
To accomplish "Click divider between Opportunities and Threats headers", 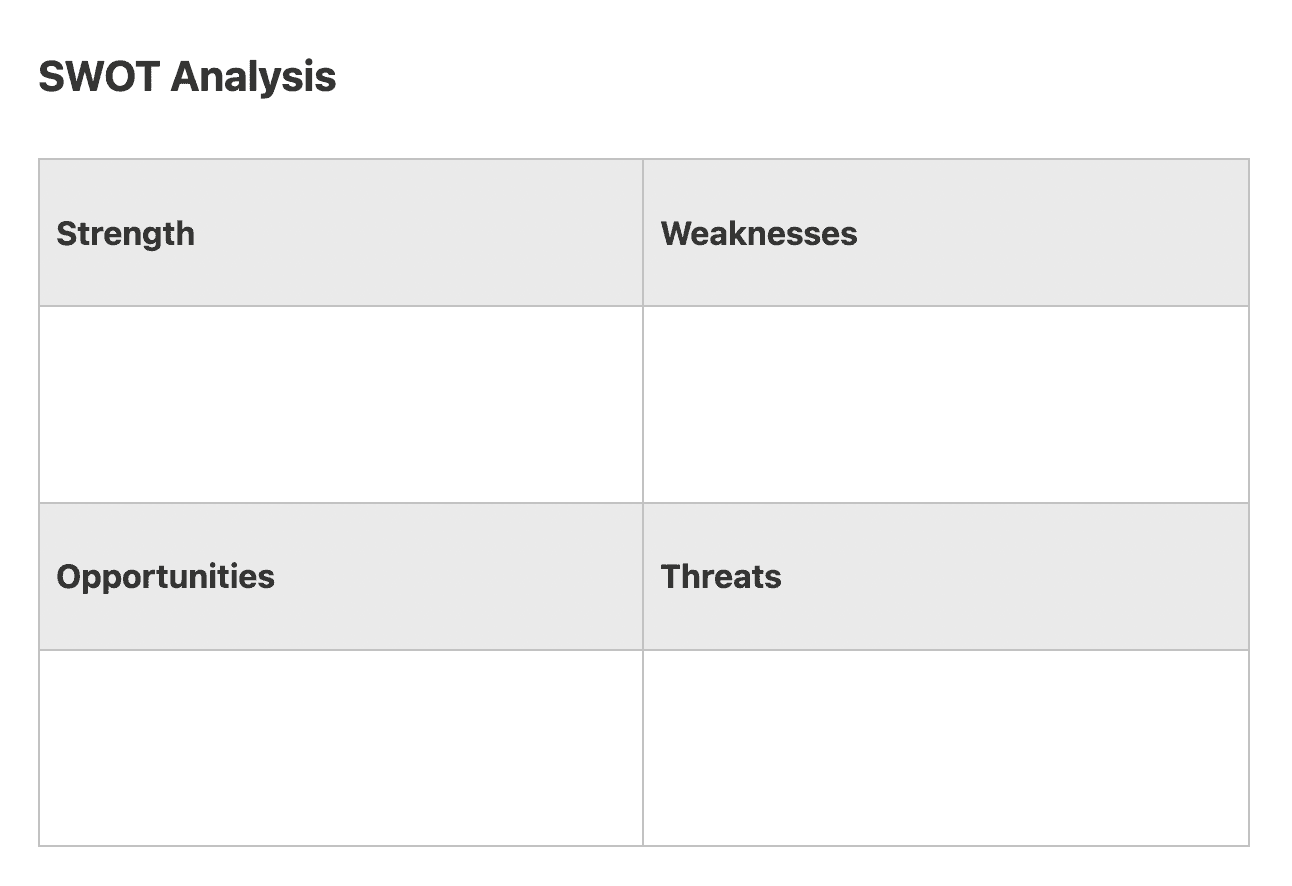I will [643, 577].
